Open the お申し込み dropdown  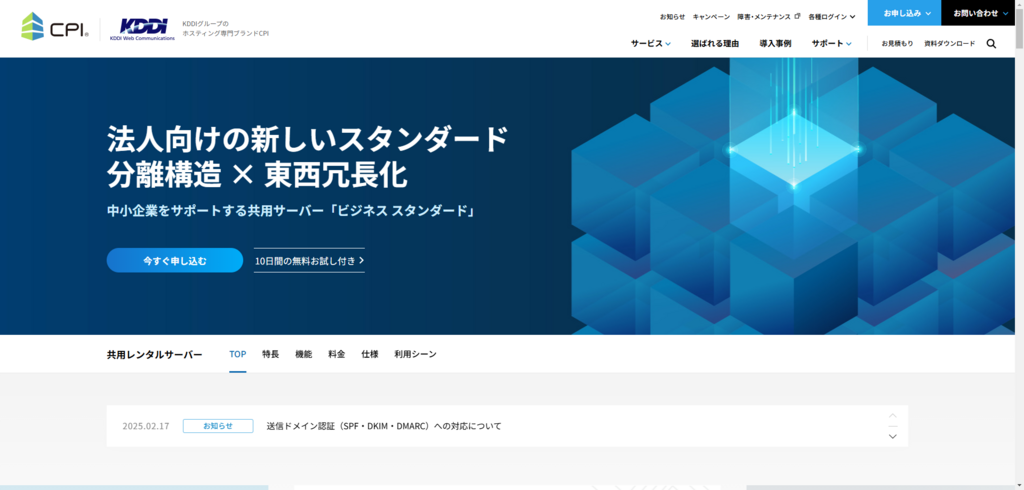point(906,13)
